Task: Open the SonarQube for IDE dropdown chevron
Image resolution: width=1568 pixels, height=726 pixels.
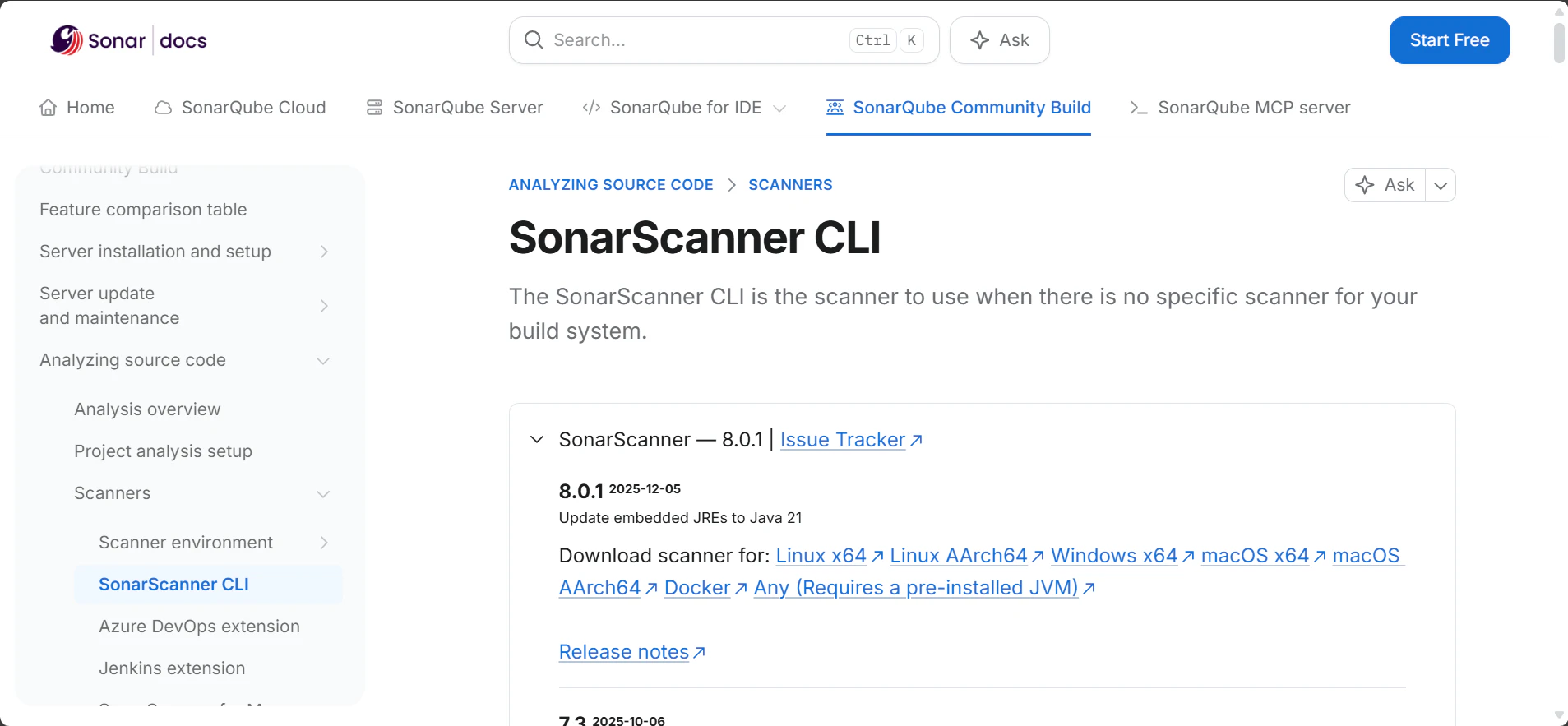Action: coord(780,109)
